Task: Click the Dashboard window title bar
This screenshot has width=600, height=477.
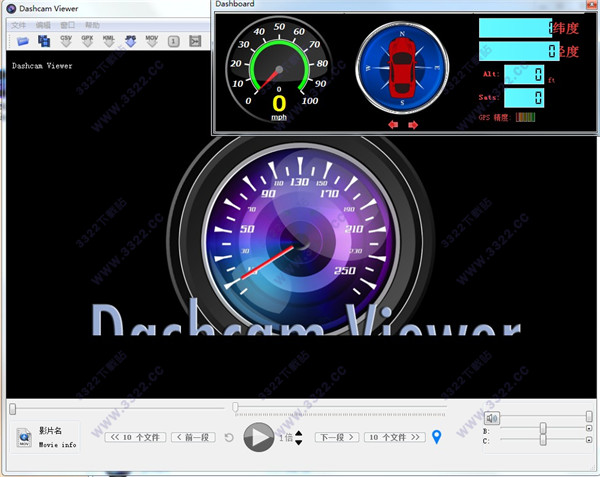Action: tap(400, 4)
